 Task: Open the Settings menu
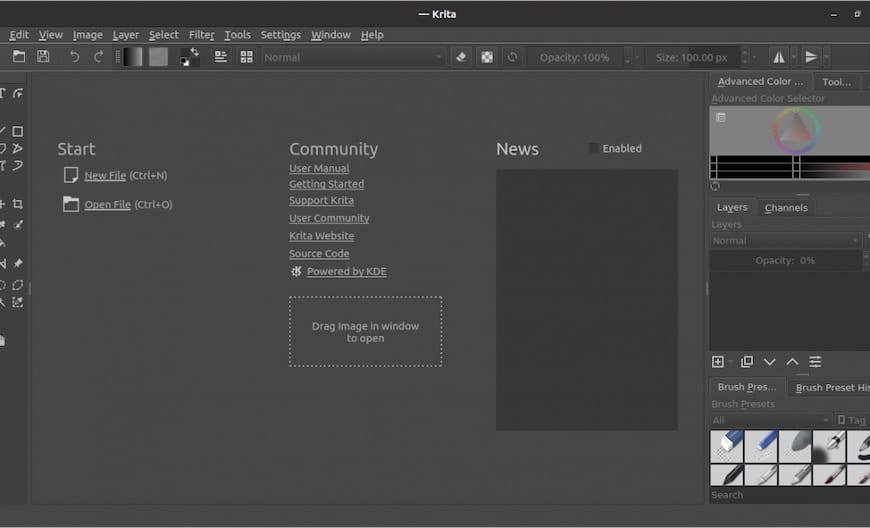tap(281, 34)
